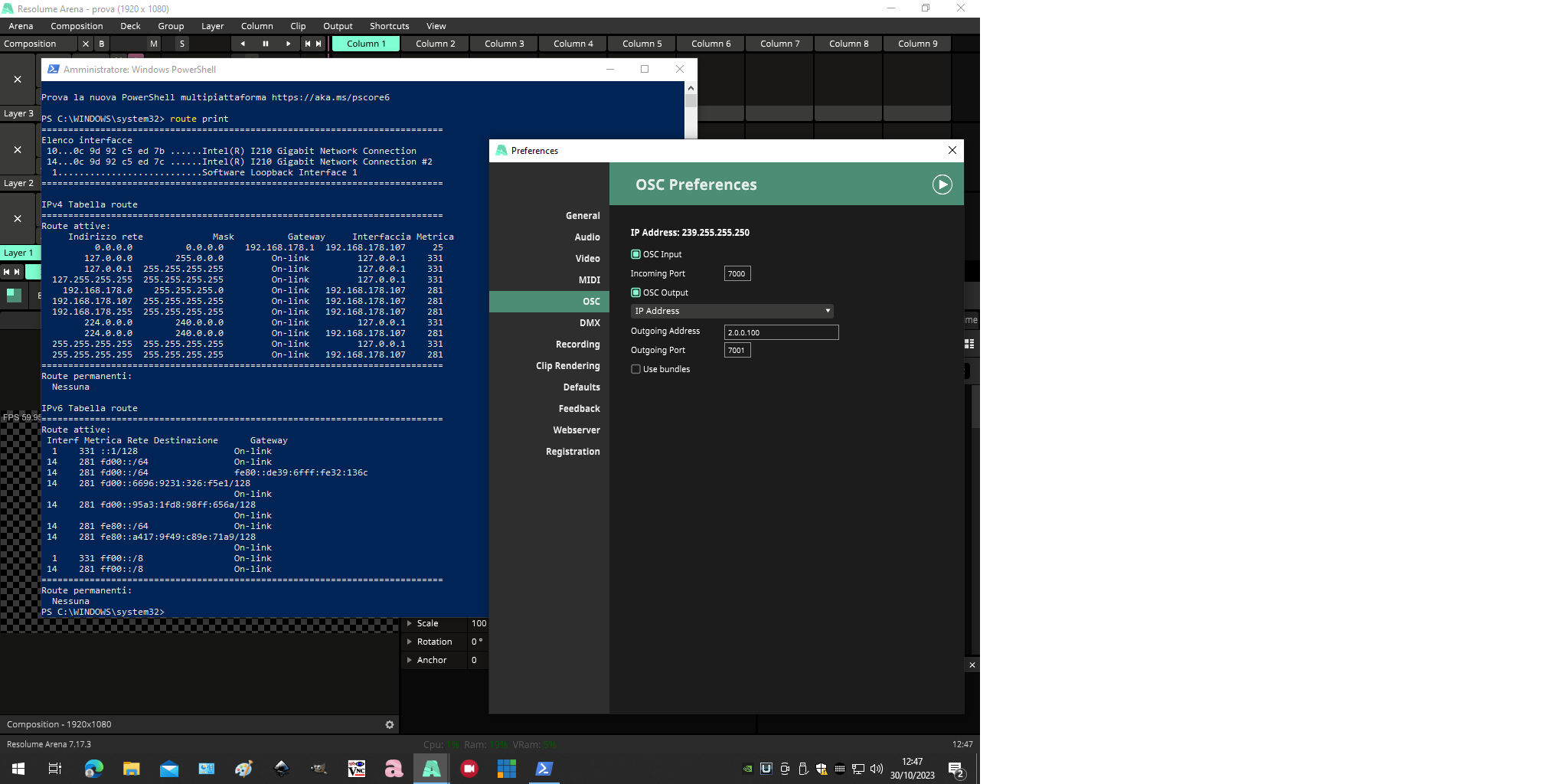Open Microsoft Edge from the taskbar
The height and width of the screenshot is (784, 1568).
pos(93,769)
